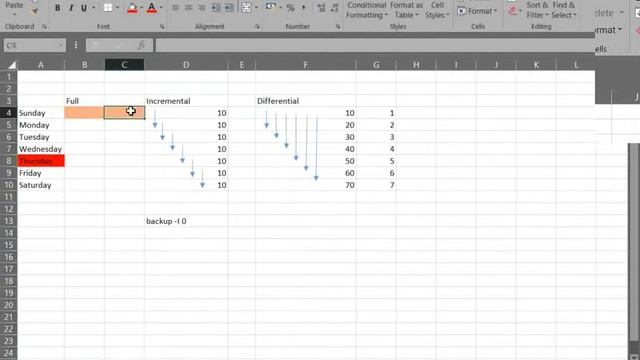Select the red Thursday cell
The image size is (640, 360).
(x=41, y=161)
